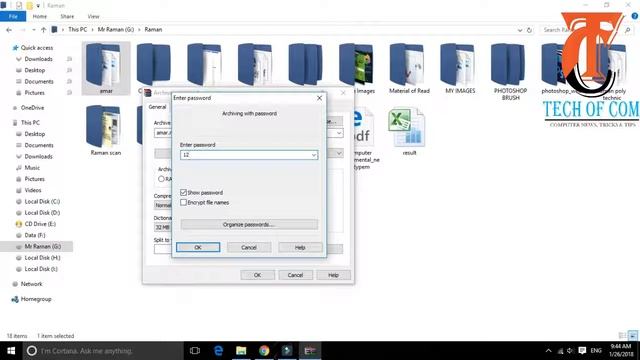Open the View ribbon tab
Image resolution: width=640 pixels, height=360 pixels.
click(93, 16)
